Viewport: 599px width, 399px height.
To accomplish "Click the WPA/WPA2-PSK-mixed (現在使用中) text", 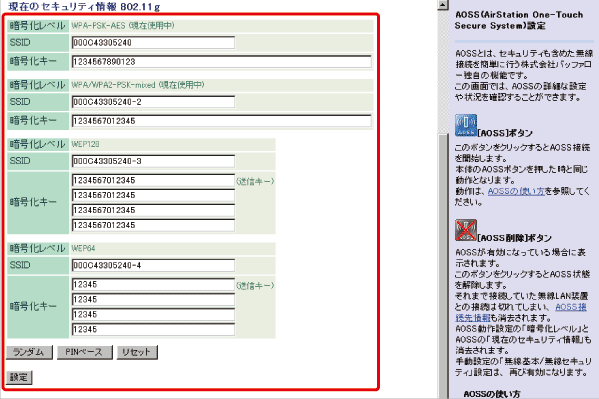I will pos(138,85).
